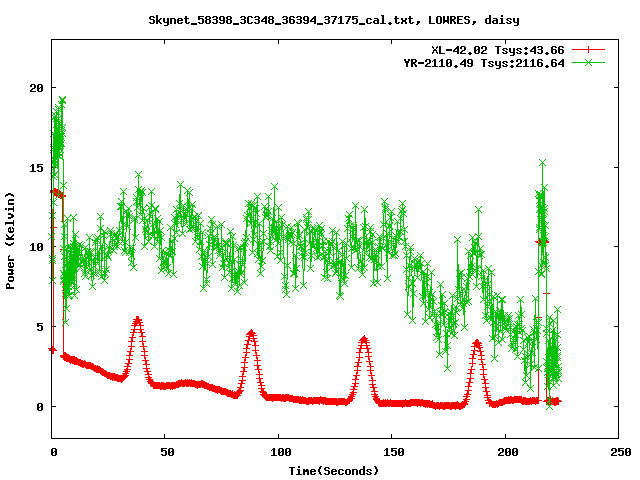Image resolution: width=640 pixels, height=480 pixels.
Task: Click the green spike near 15 Kelvin at 217 seconds
Action: tap(542, 163)
